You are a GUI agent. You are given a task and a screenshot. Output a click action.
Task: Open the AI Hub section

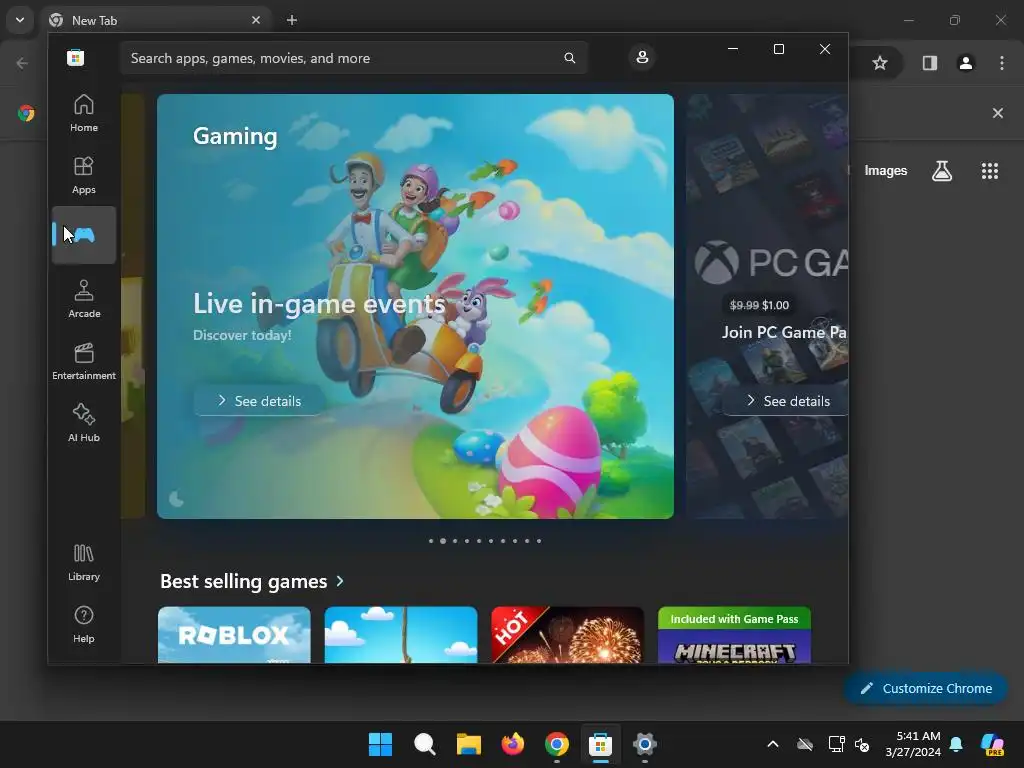click(84, 423)
